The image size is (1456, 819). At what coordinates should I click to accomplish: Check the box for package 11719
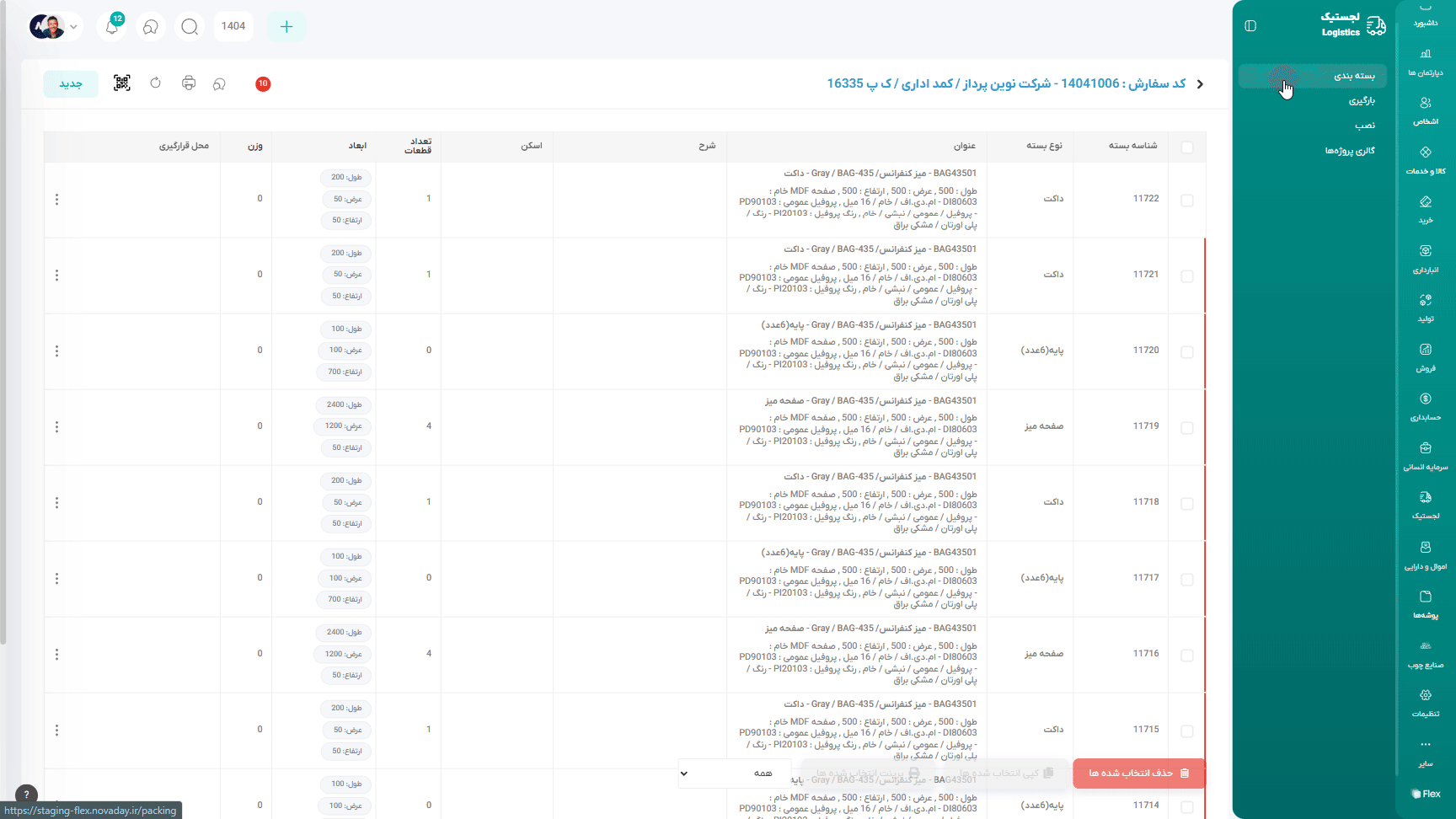pyautogui.click(x=1187, y=428)
